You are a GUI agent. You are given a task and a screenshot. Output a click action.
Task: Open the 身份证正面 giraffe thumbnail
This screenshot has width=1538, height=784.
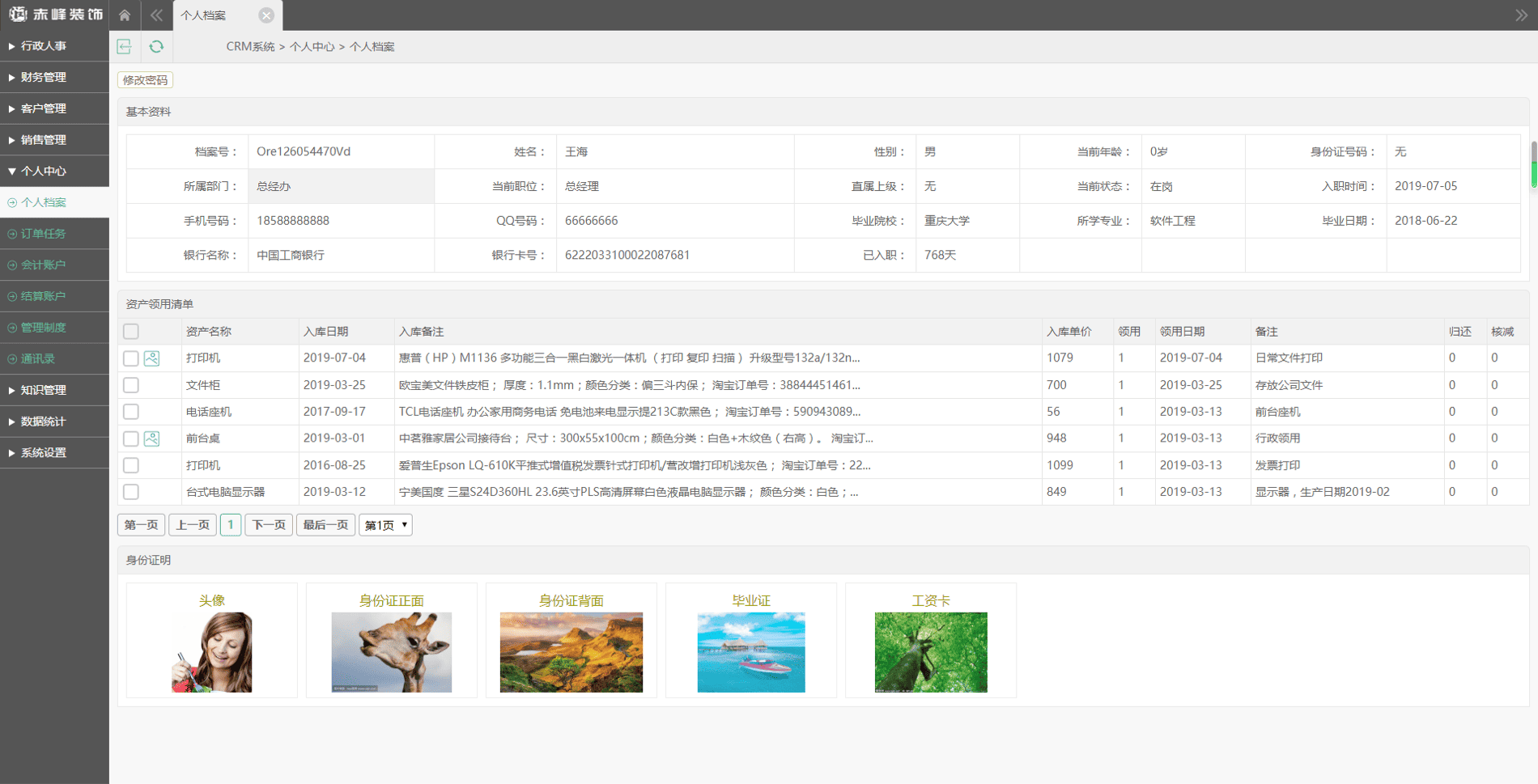pos(392,652)
